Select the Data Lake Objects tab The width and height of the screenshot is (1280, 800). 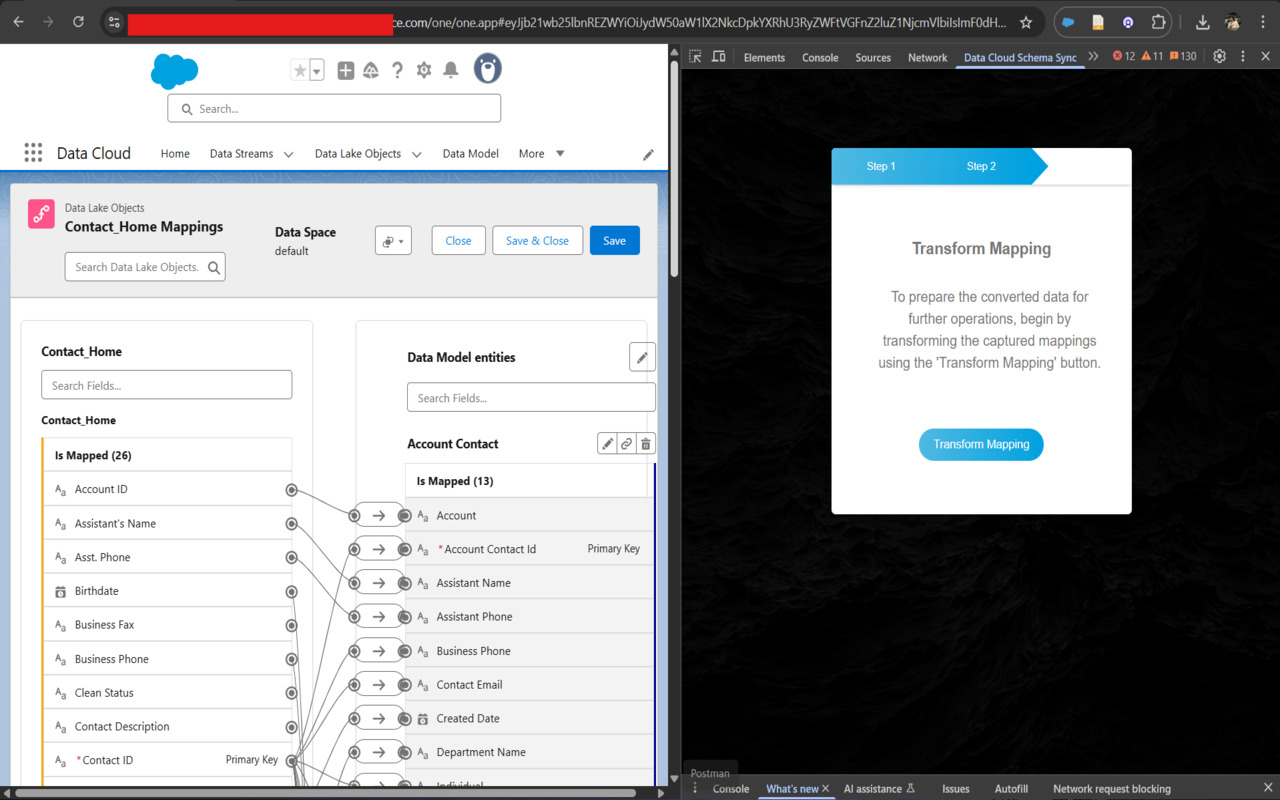[358, 154]
